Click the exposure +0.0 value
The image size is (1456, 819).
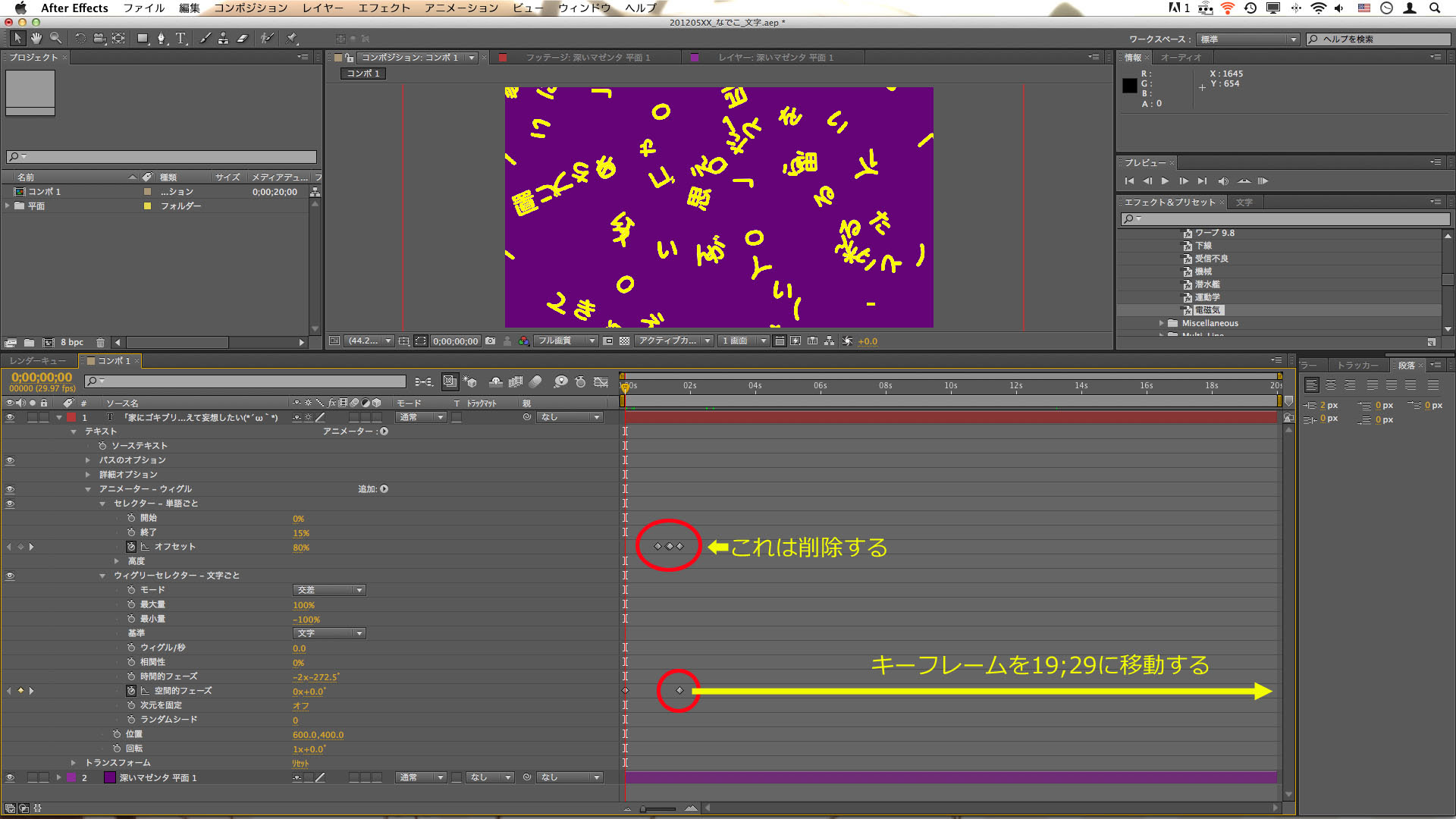tap(868, 342)
